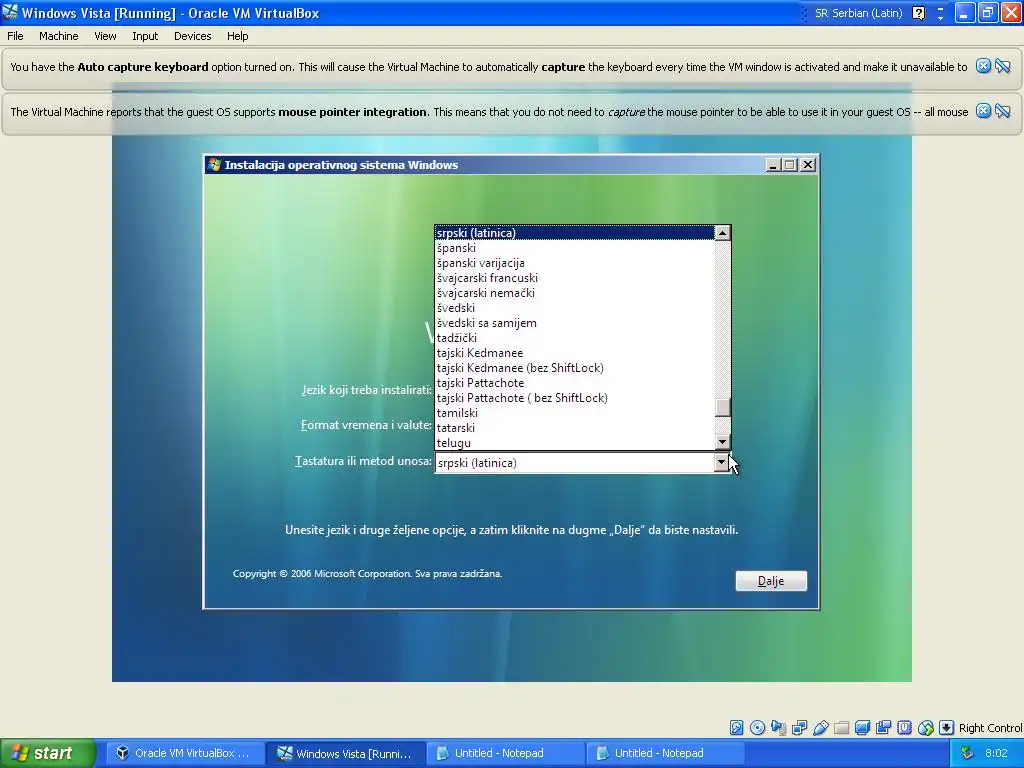Select tajski Kedmanee keyboard layout
Screen dimensions: 1024x768
tap(575, 353)
